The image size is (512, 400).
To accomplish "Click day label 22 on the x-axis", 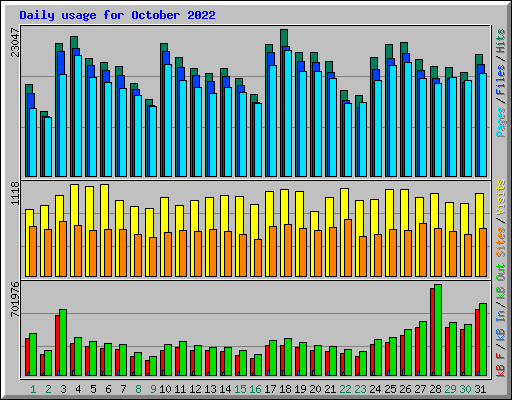I will 345,389.
